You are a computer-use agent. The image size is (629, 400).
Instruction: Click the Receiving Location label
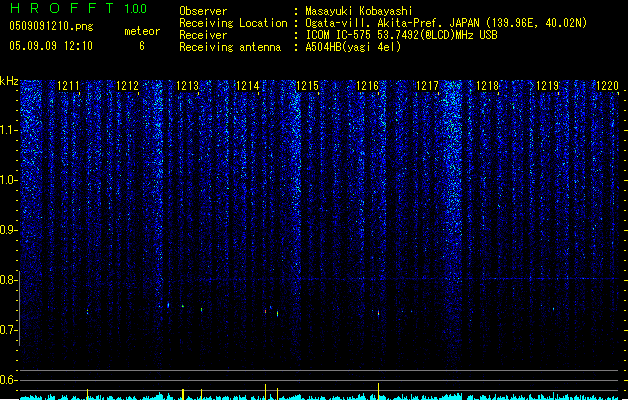coord(233,23)
